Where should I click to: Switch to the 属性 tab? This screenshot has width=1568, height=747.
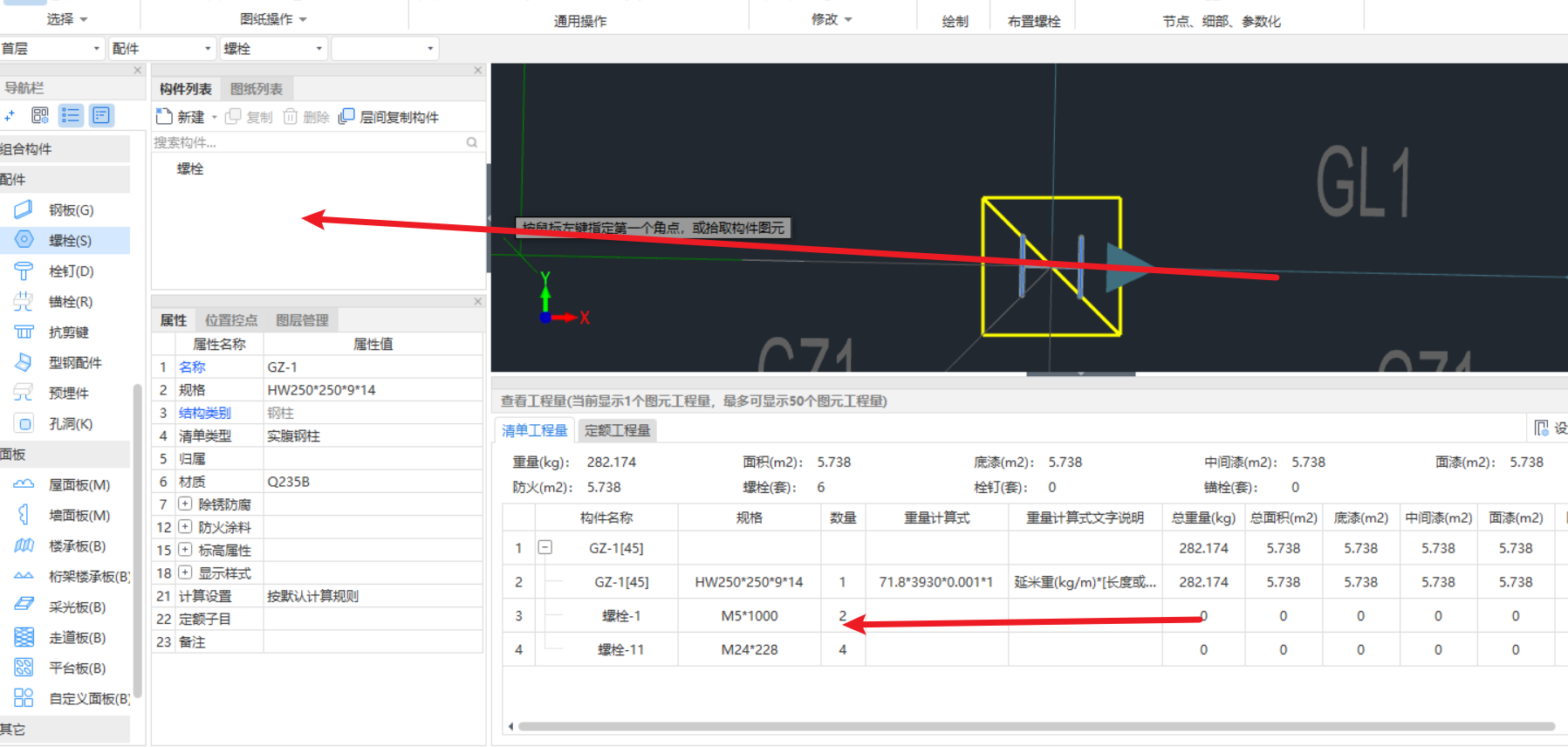(x=174, y=320)
